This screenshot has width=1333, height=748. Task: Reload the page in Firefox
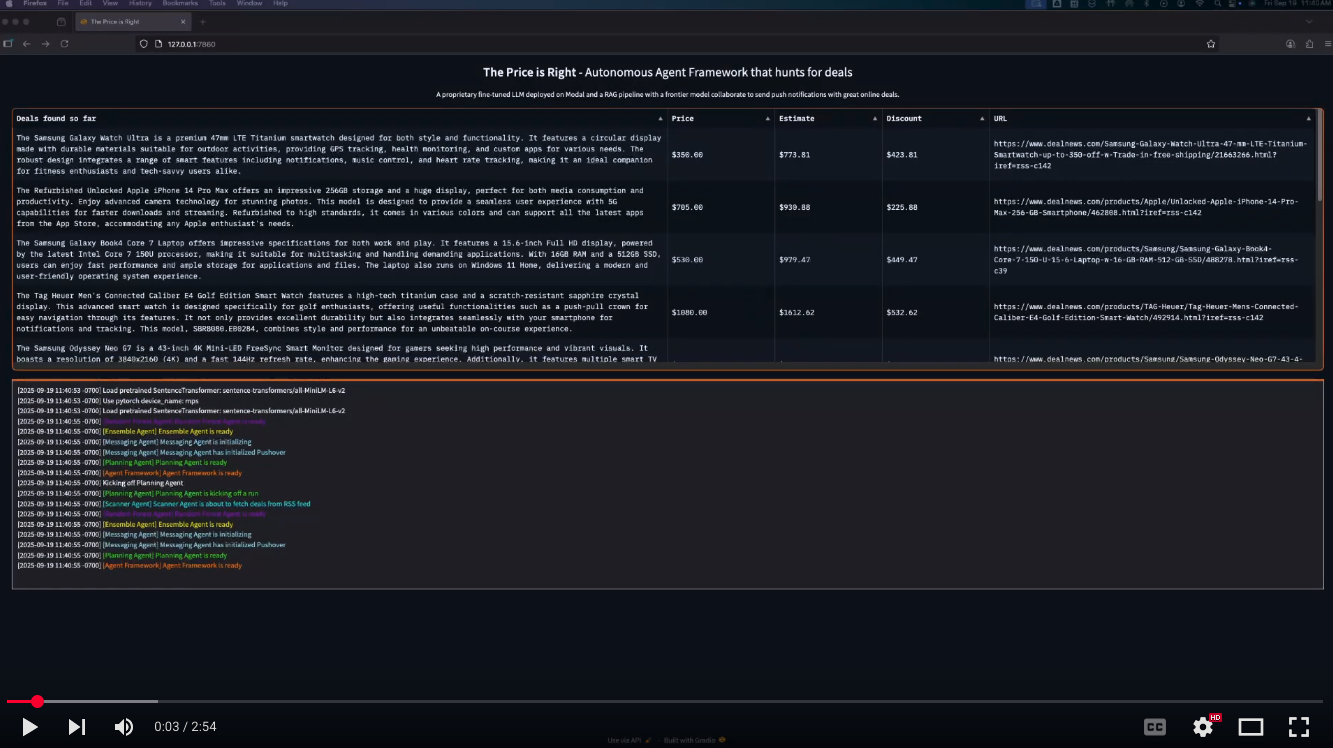(x=65, y=44)
